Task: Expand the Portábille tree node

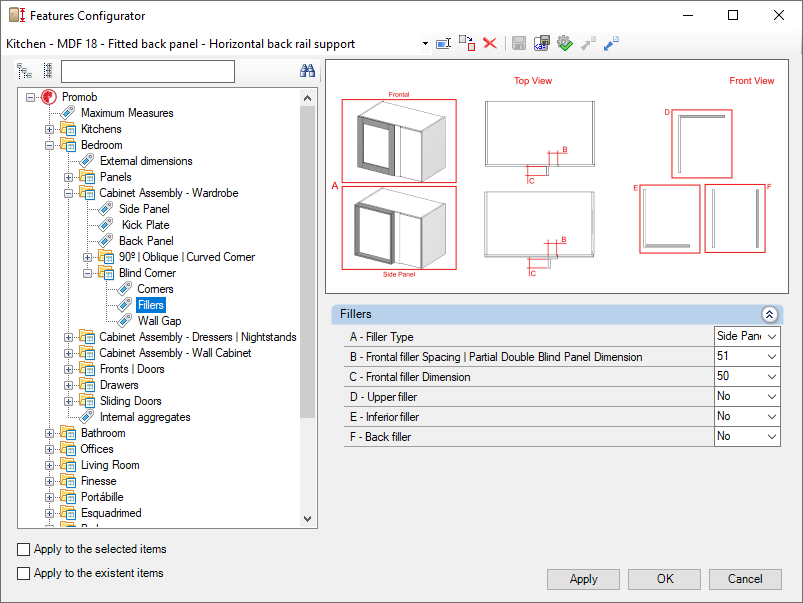Action: point(50,497)
